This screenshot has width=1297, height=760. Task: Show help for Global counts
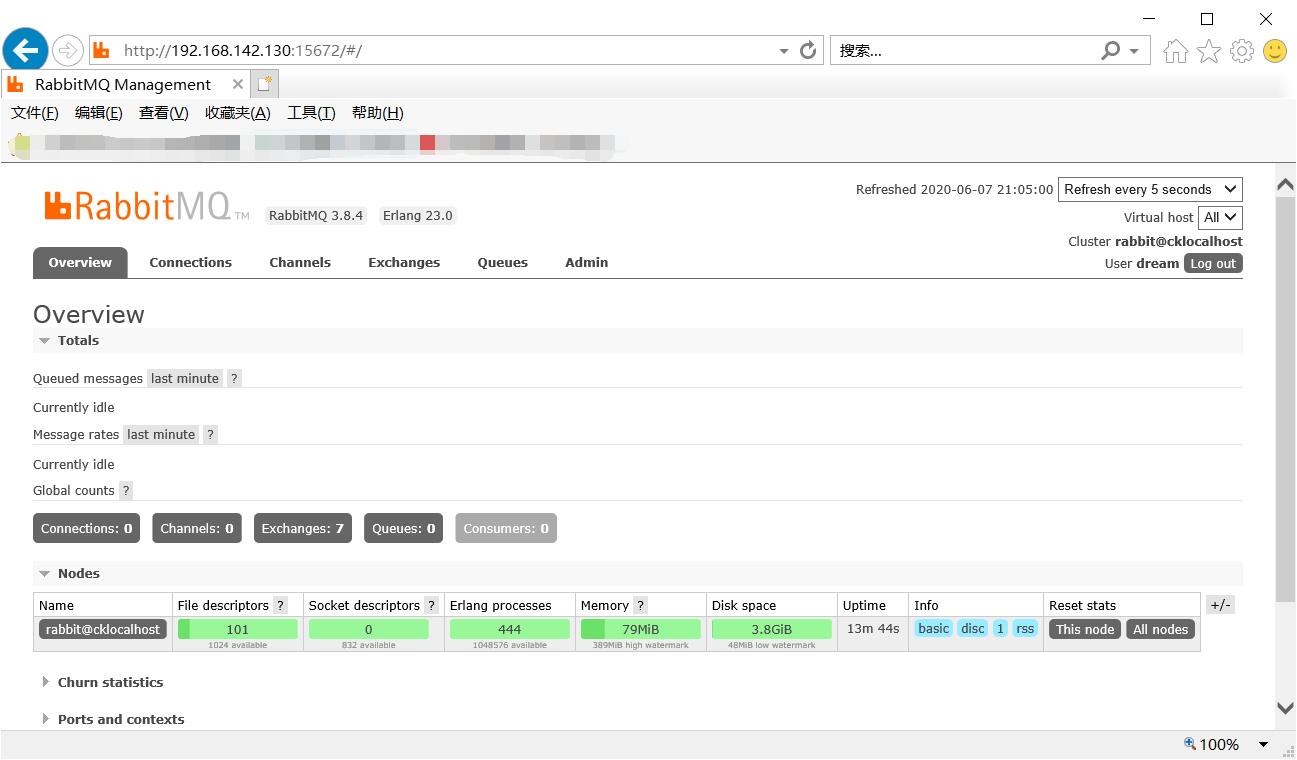[x=126, y=490]
